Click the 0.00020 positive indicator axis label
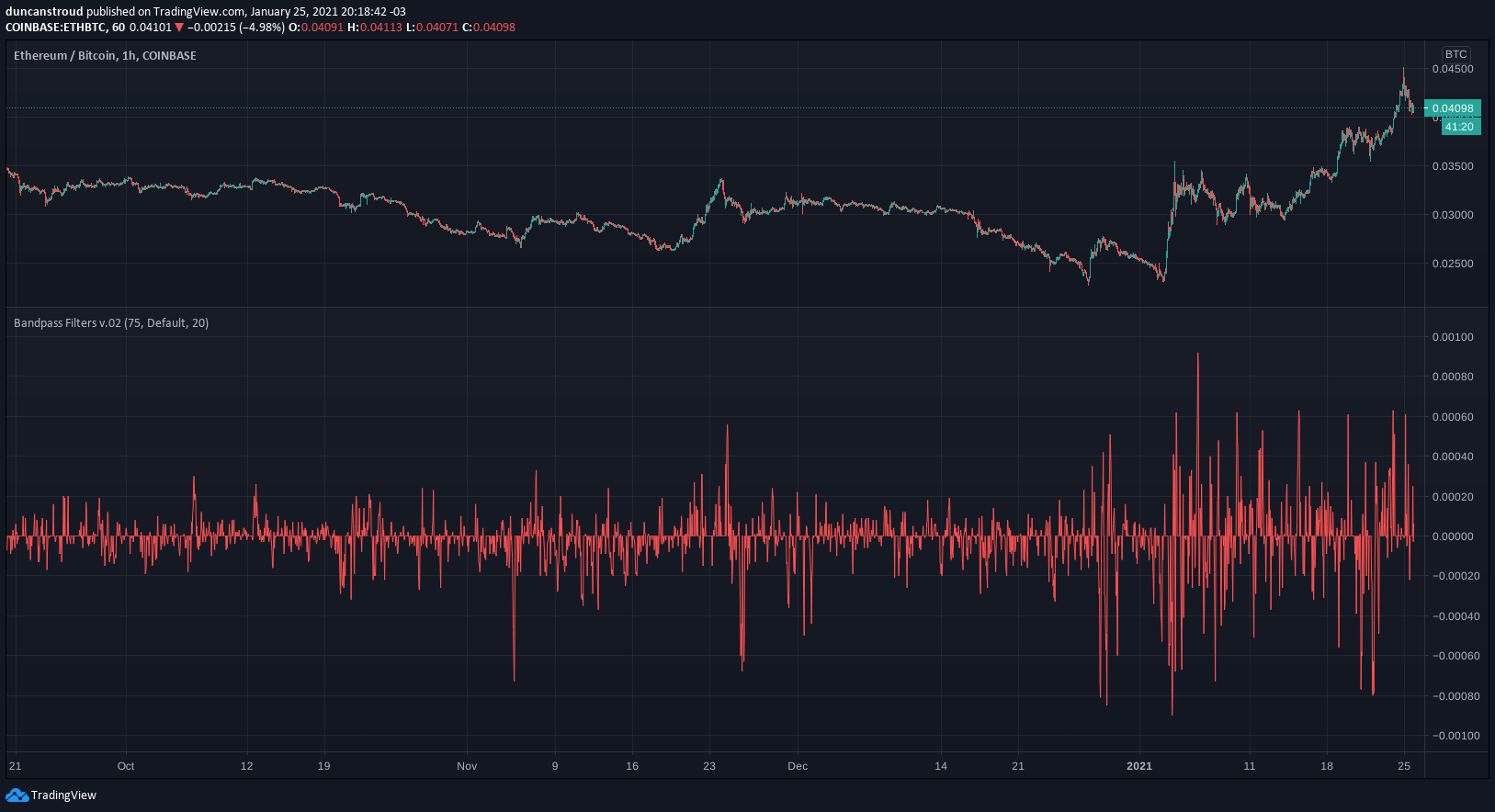This screenshot has height=812, width=1495. coord(1453,497)
